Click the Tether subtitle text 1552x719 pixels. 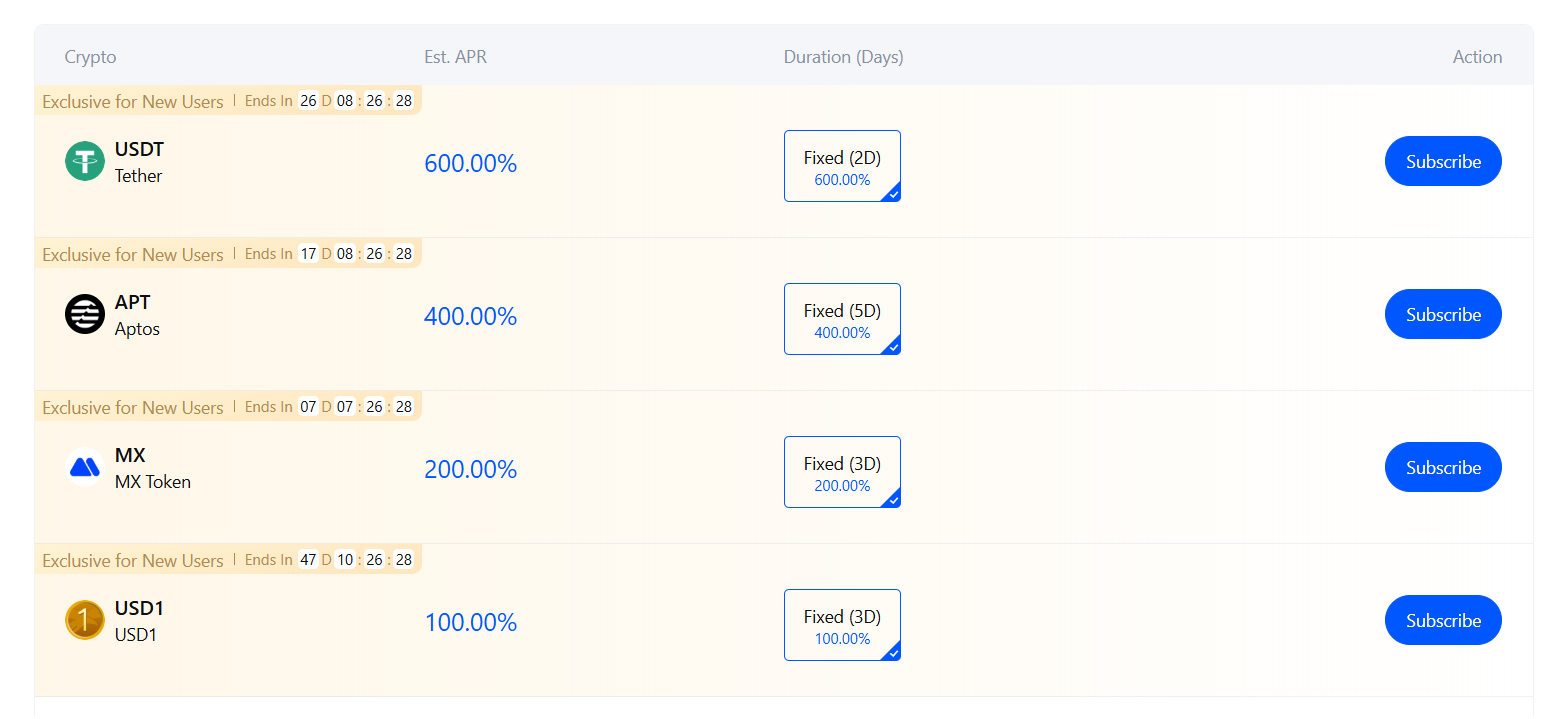(x=138, y=176)
